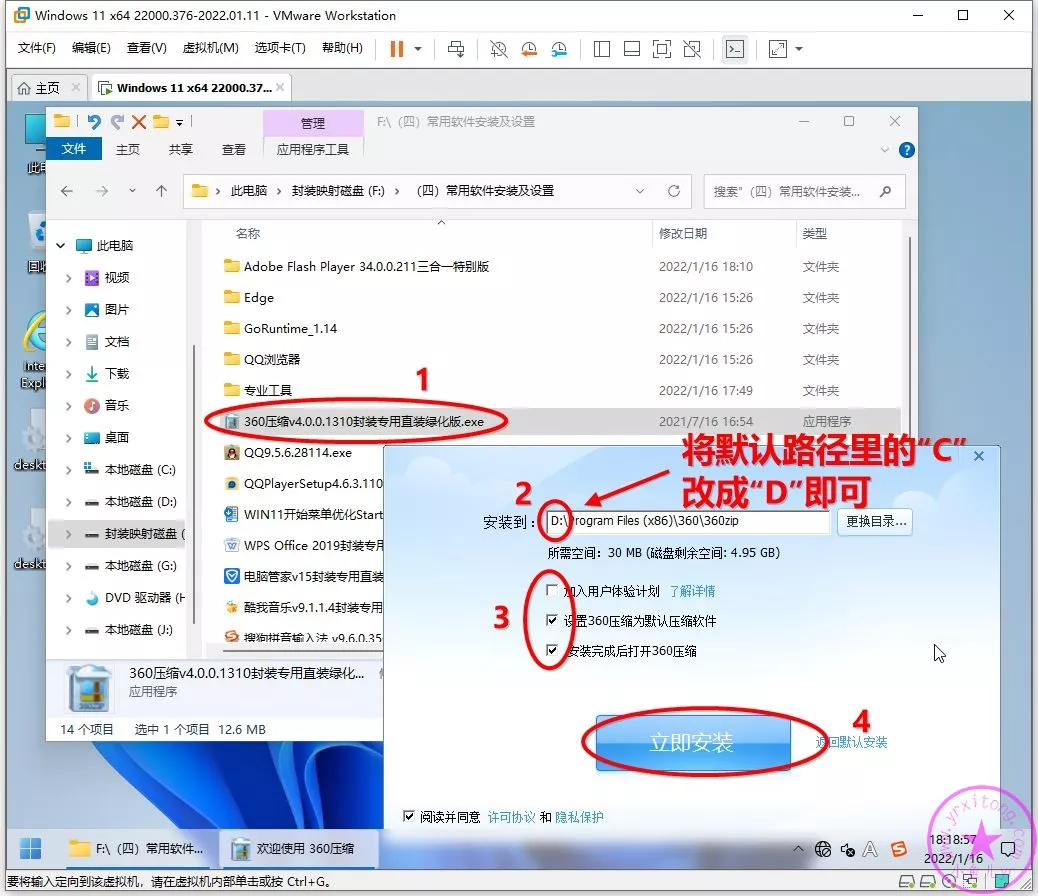Click VMware pause virtual machine icon
This screenshot has height=896, width=1038.
397,49
